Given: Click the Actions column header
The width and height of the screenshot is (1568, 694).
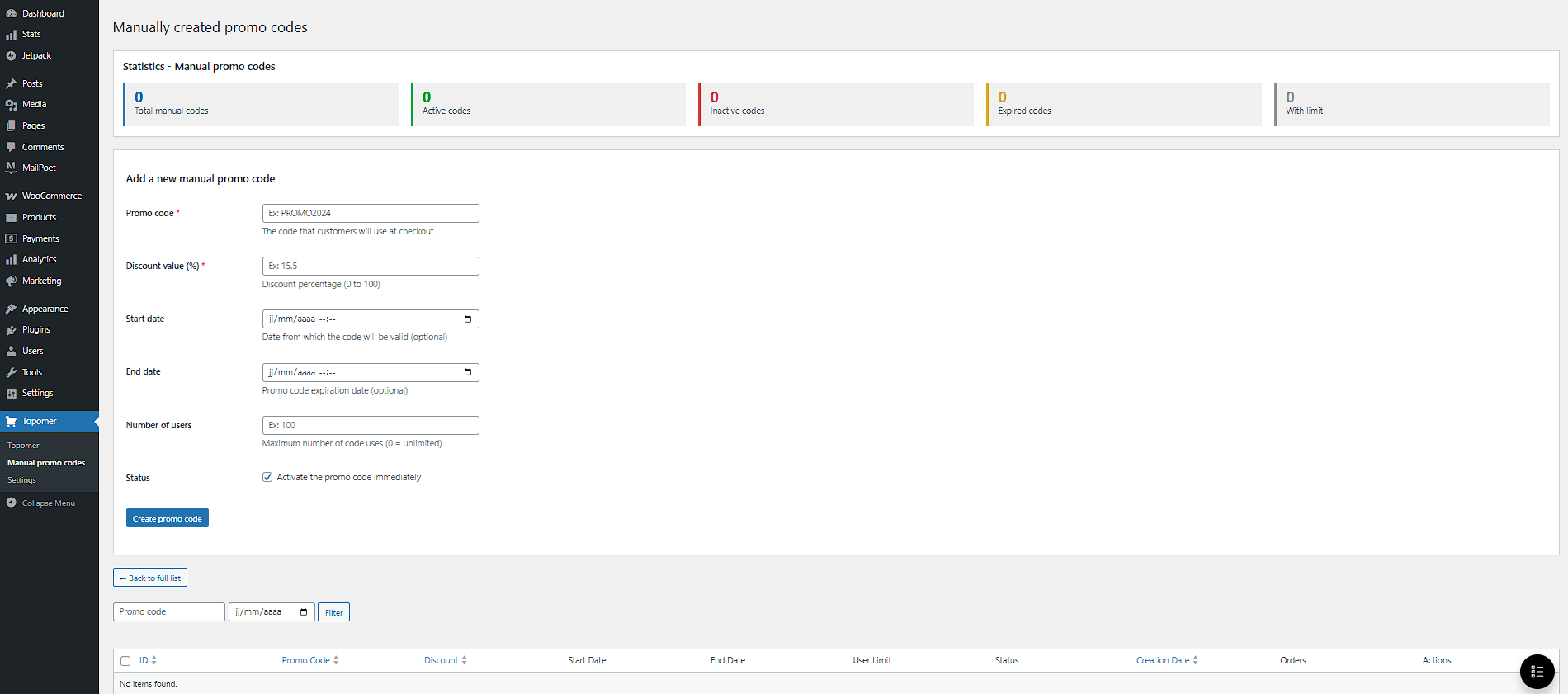Looking at the screenshot, I should [1437, 660].
